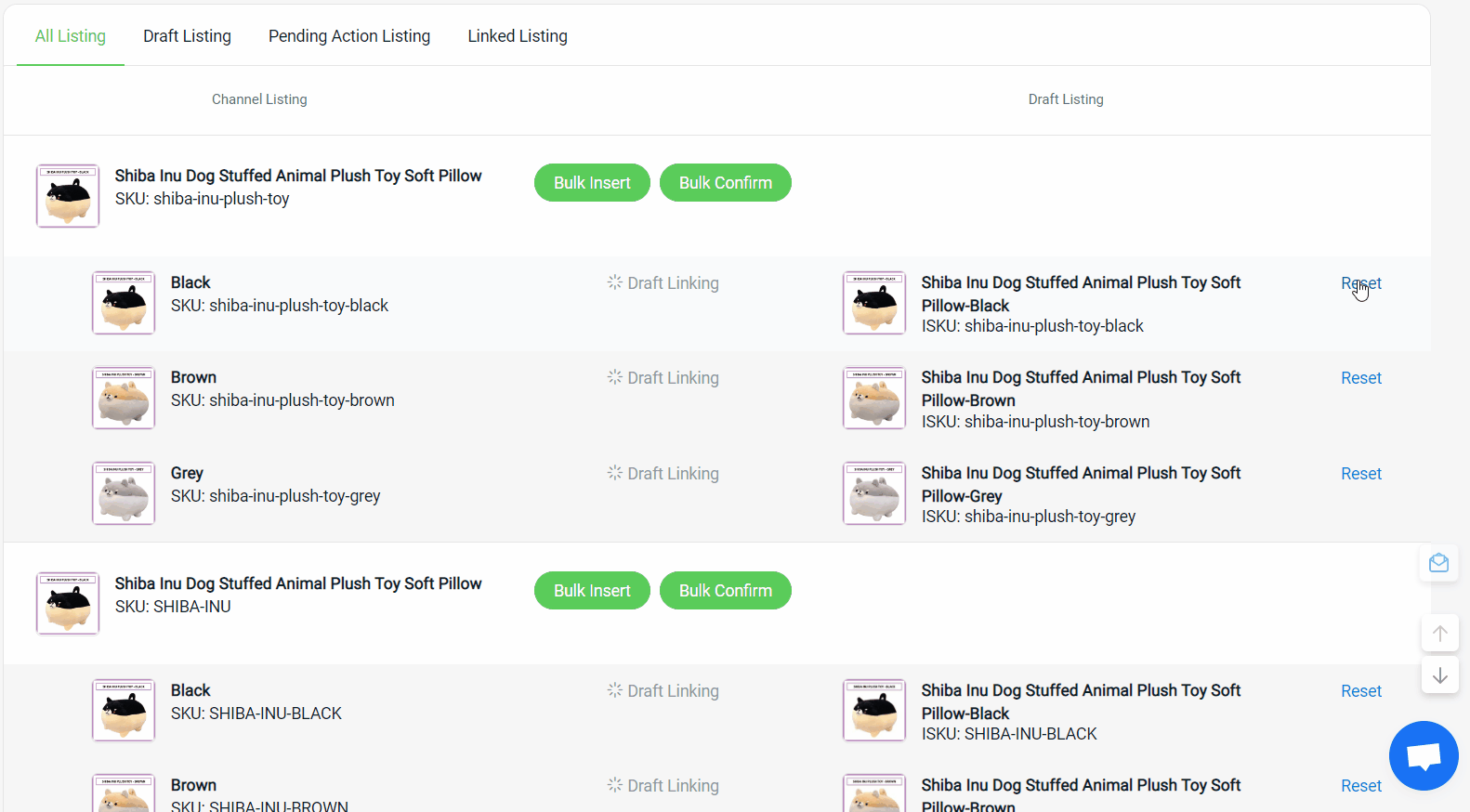
Task: Click the scroll-up arrow icon
Action: pos(1439,634)
